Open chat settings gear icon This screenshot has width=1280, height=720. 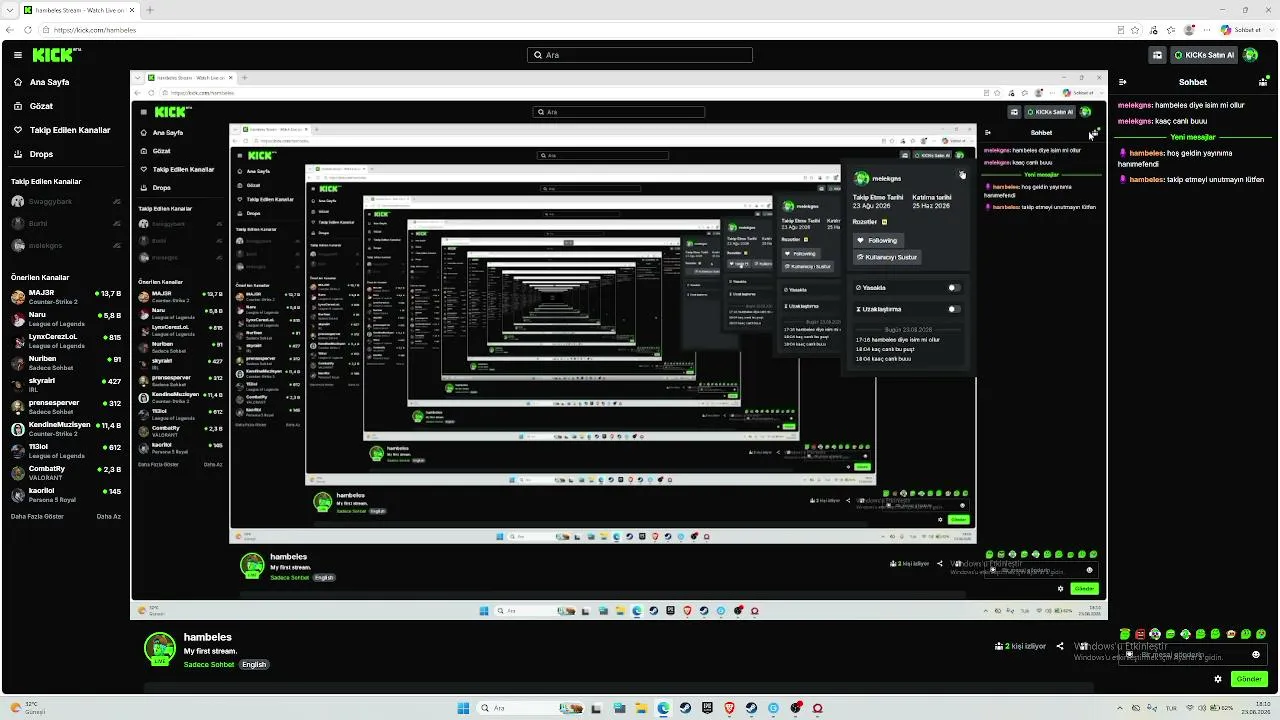tap(1218, 679)
